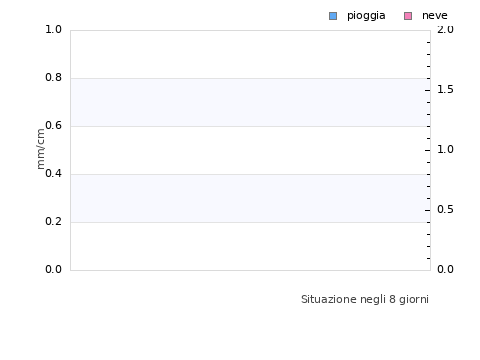
Task: Click the 0.0 label on secondary axis
Action: tap(445, 270)
